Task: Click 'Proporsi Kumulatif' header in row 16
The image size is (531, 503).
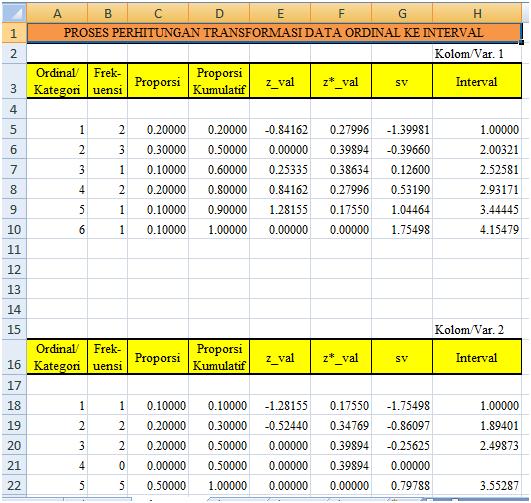Action: (219, 357)
